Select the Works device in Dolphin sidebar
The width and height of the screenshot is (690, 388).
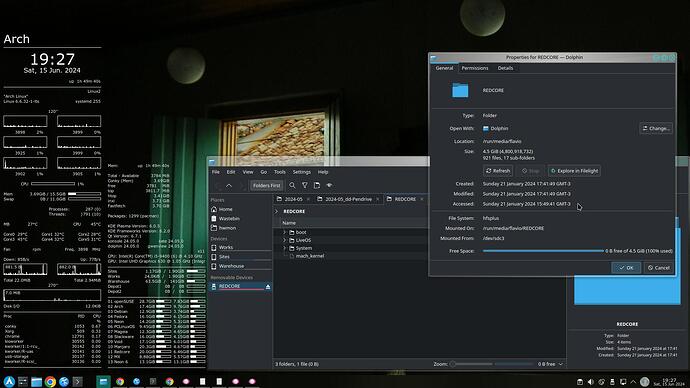240,247
